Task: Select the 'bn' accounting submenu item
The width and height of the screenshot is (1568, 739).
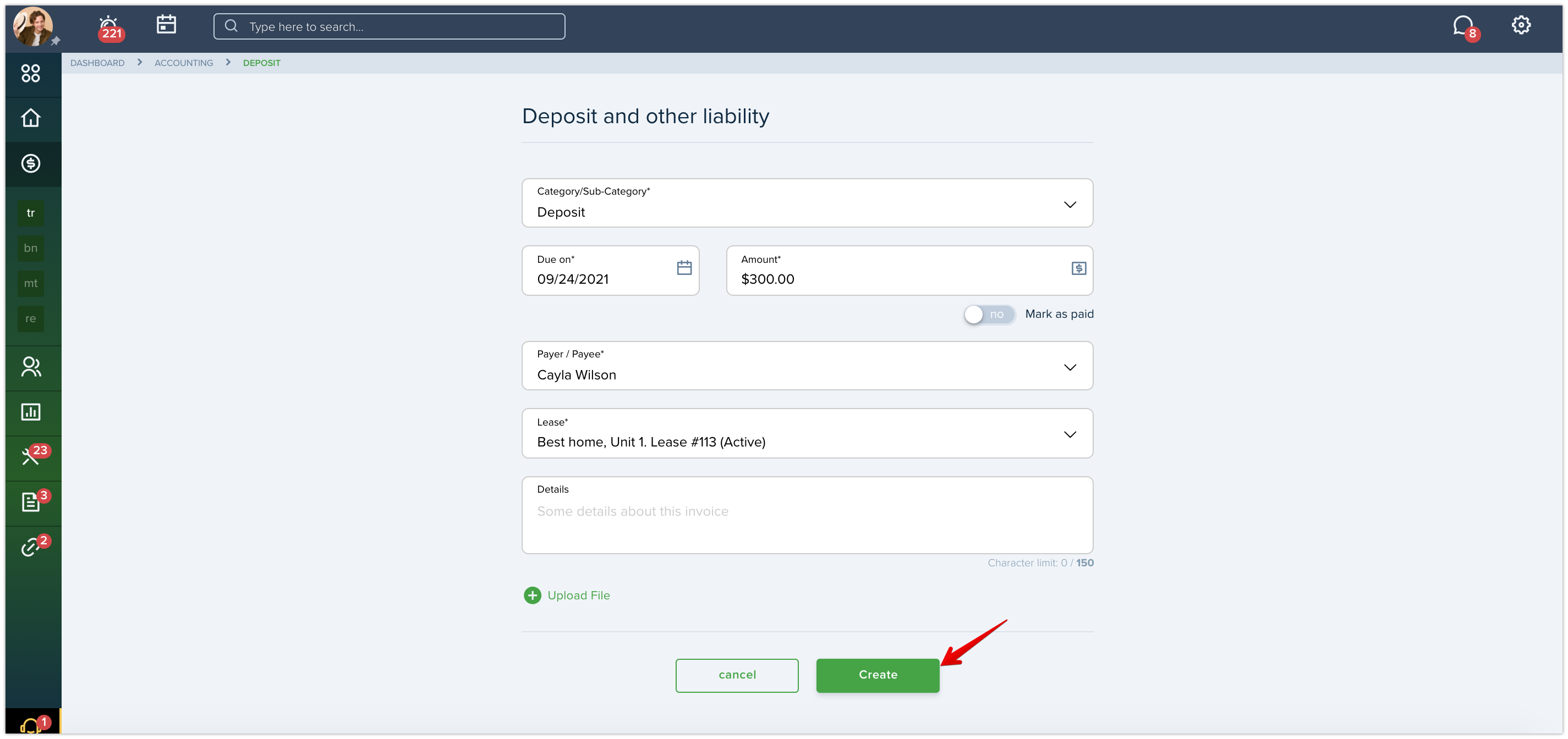Action: click(30, 248)
